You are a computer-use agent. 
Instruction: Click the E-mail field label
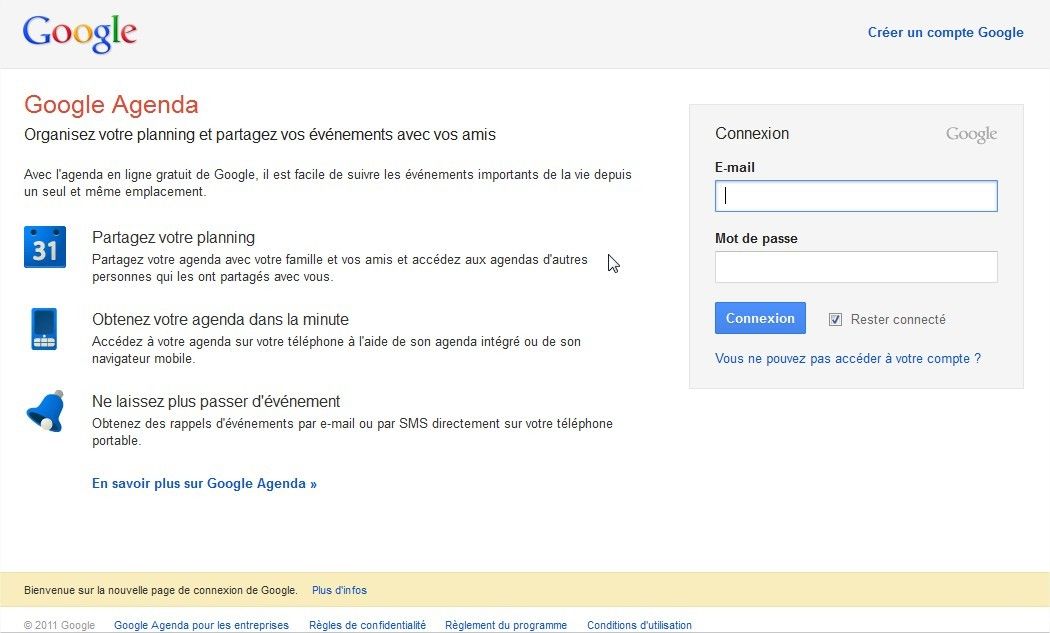(x=735, y=167)
